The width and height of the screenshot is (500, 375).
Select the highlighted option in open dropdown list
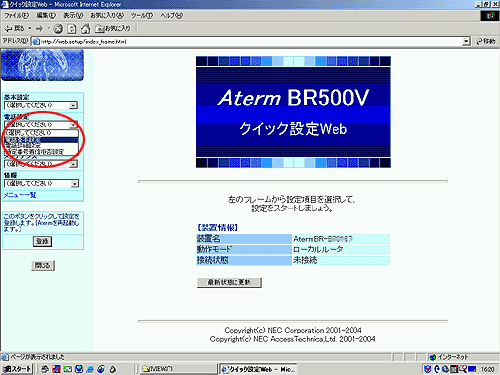pyautogui.click(x=41, y=140)
